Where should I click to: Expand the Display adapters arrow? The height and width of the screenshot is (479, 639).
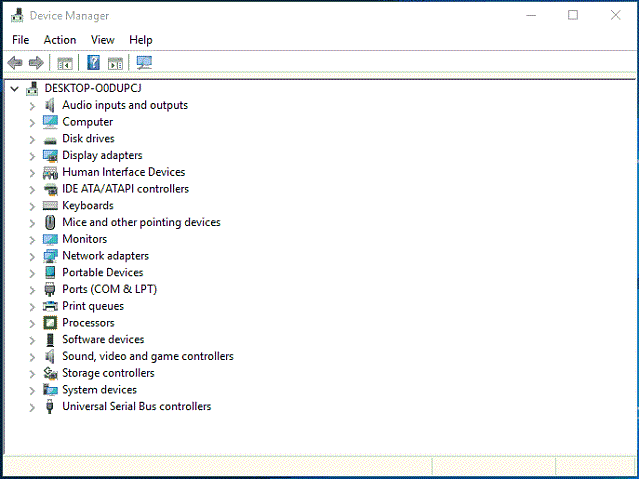tap(32, 156)
